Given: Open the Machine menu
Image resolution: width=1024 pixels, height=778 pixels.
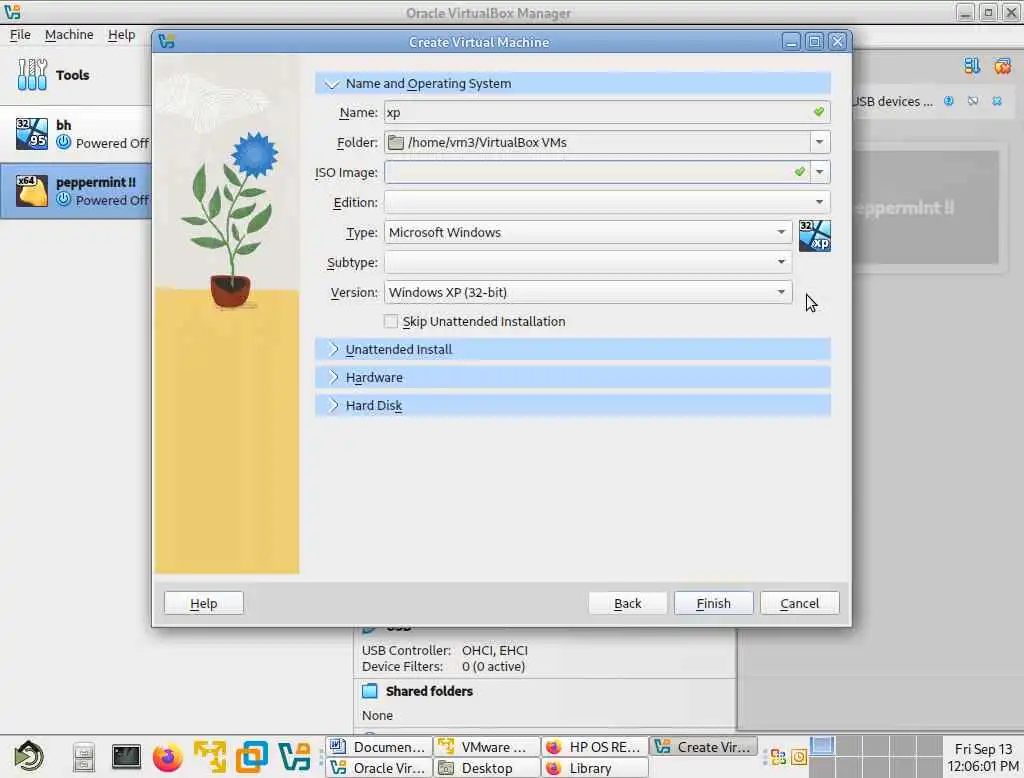Looking at the screenshot, I should click(x=69, y=35).
